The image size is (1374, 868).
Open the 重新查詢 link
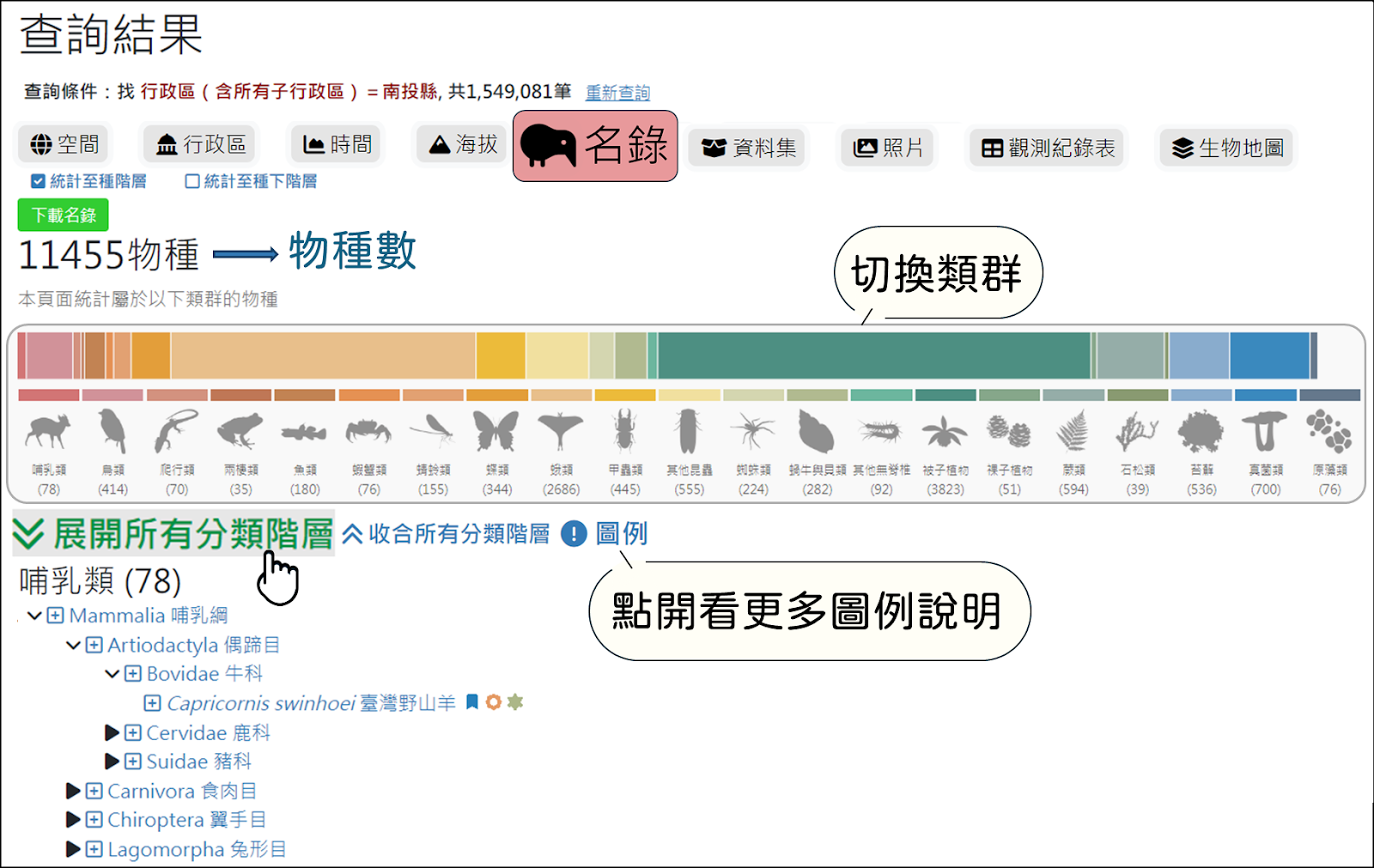[x=617, y=93]
